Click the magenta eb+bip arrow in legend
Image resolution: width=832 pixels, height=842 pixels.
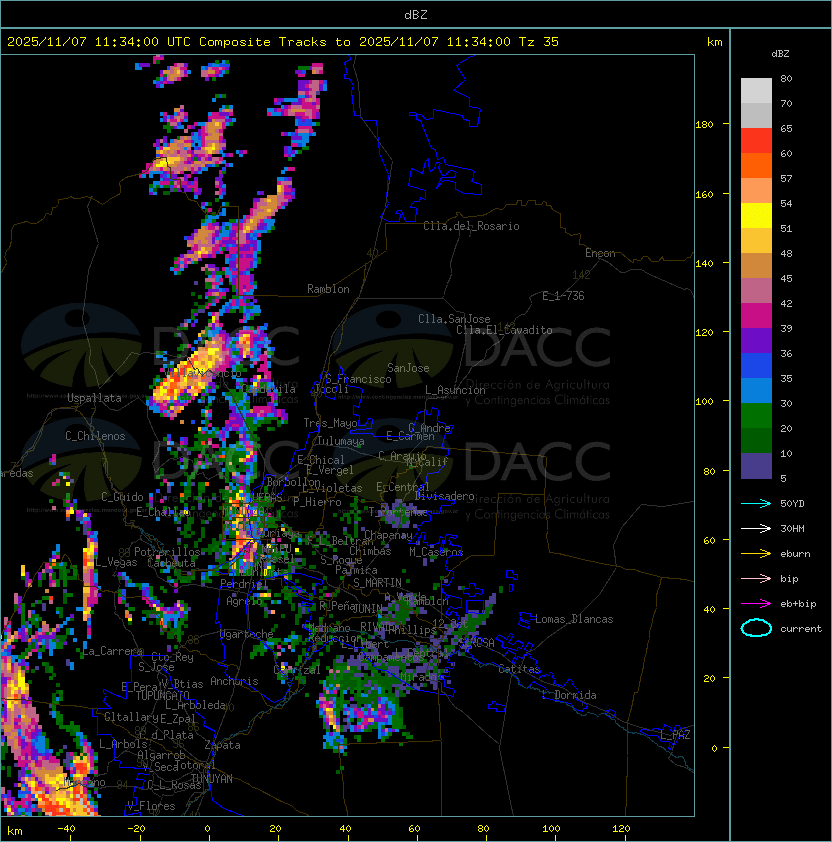756,604
